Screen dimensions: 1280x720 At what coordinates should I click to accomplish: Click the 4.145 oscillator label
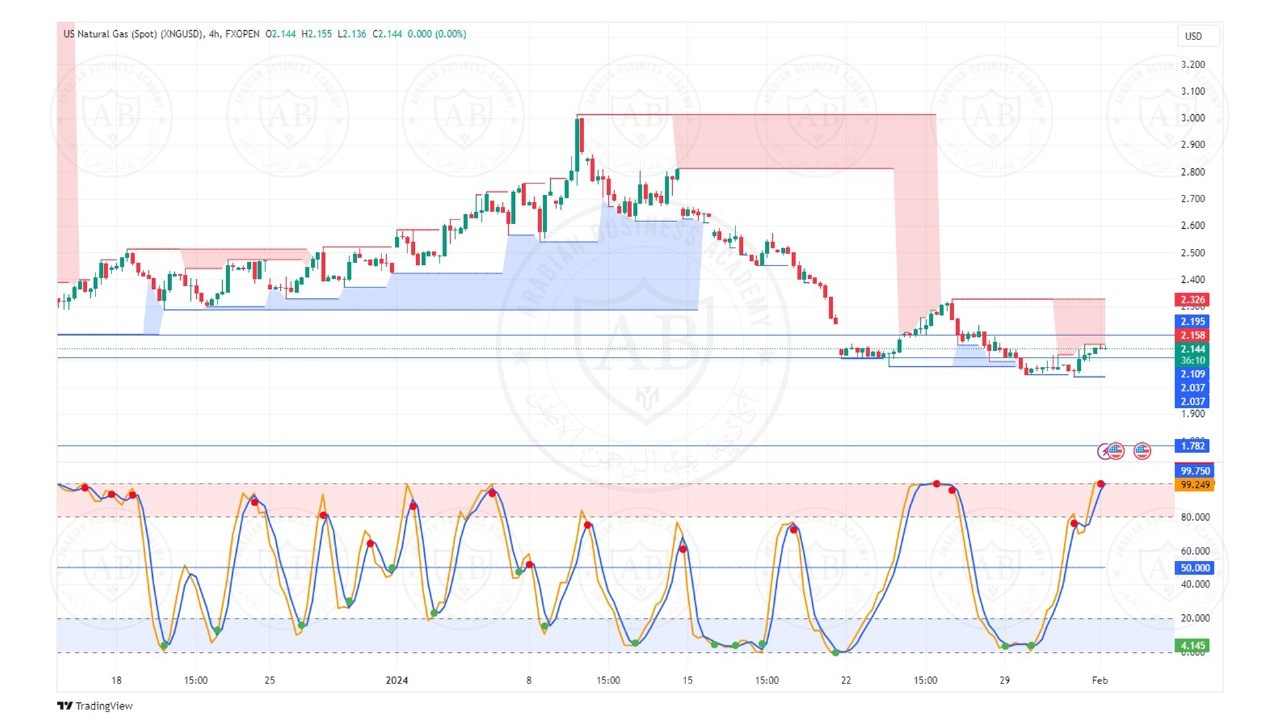1193,646
